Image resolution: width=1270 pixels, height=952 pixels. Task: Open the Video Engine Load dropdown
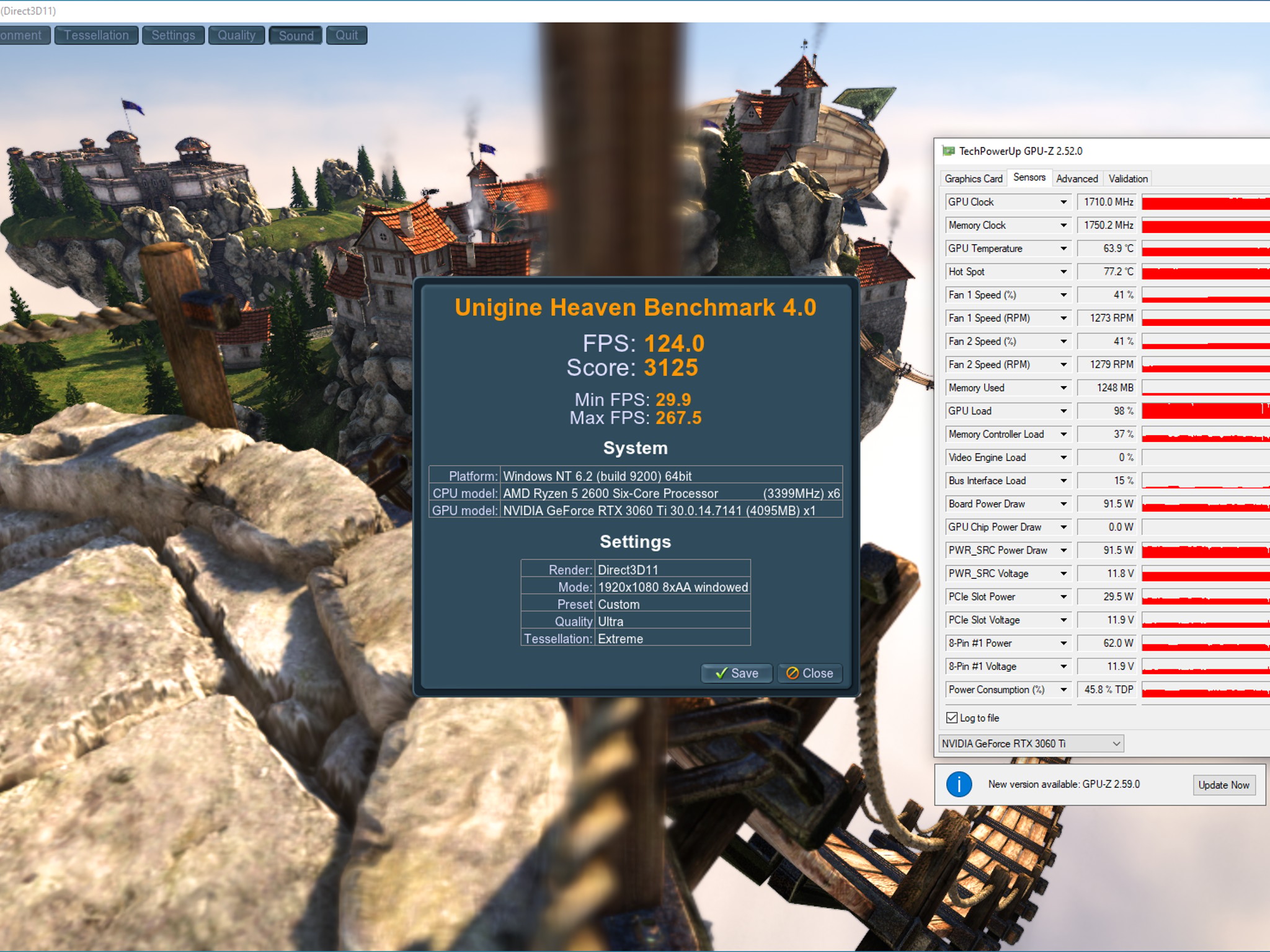[x=1064, y=457]
